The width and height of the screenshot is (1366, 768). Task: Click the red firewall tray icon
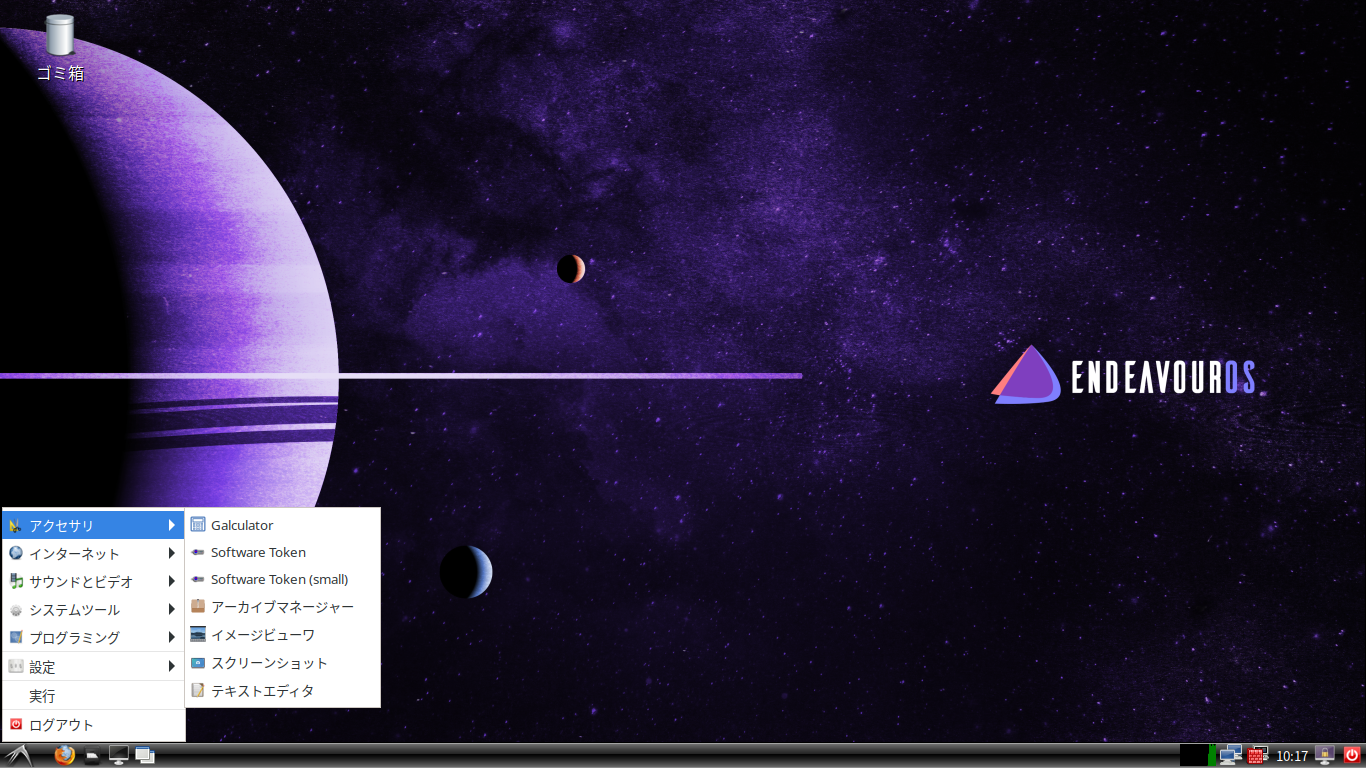(x=1257, y=755)
